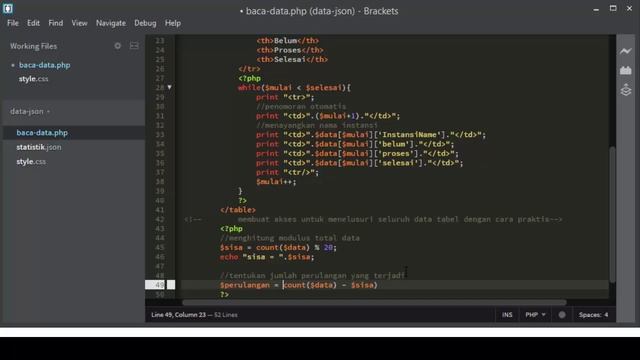Open the File menu
Viewport: 640px width, 360px height.
[x=13, y=23]
